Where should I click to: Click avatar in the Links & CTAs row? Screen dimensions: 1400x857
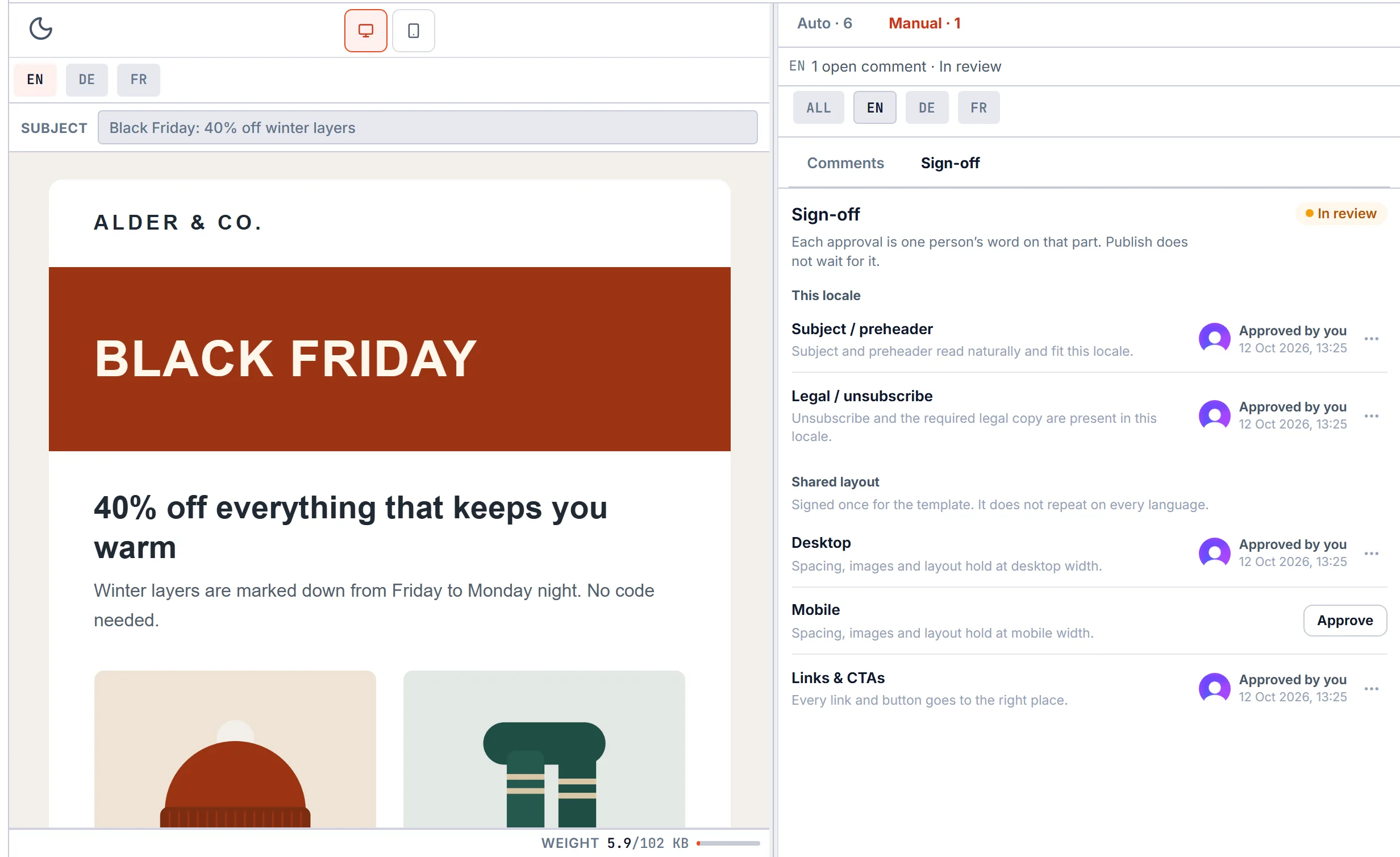coord(1214,689)
